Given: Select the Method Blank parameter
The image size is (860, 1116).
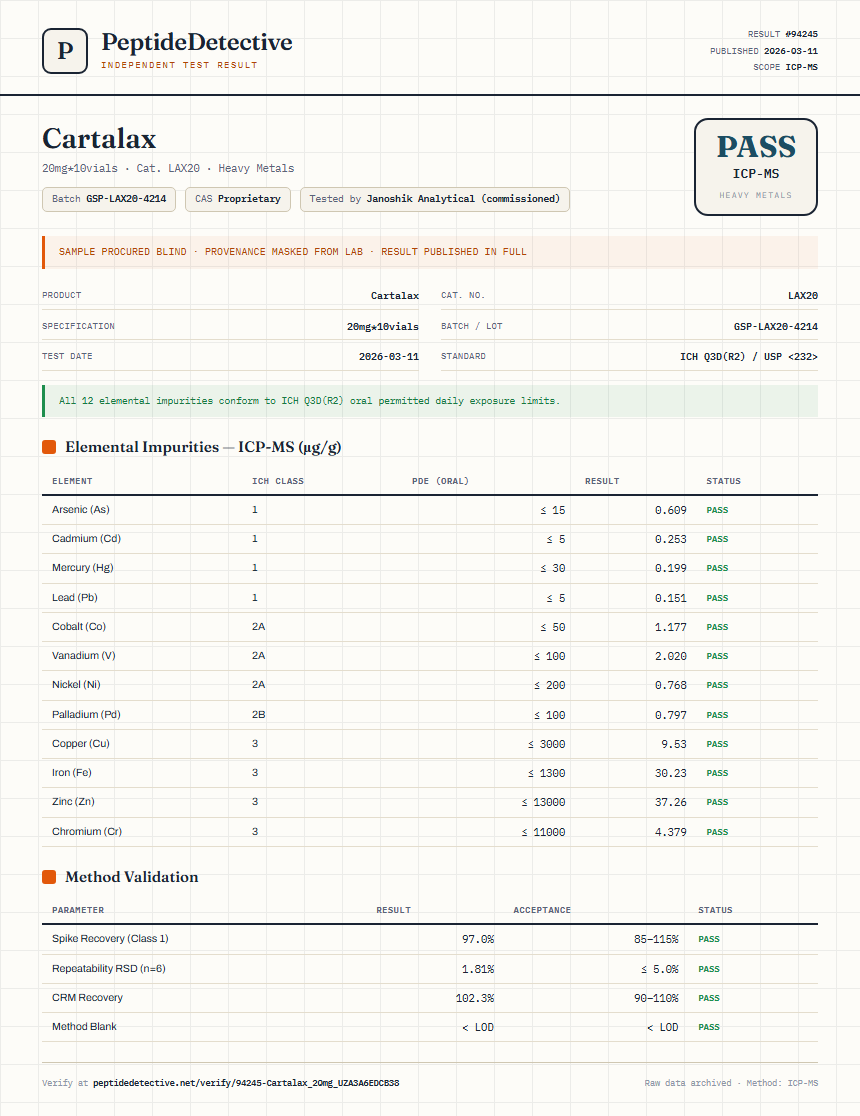Looking at the screenshot, I should click(x=84, y=1026).
